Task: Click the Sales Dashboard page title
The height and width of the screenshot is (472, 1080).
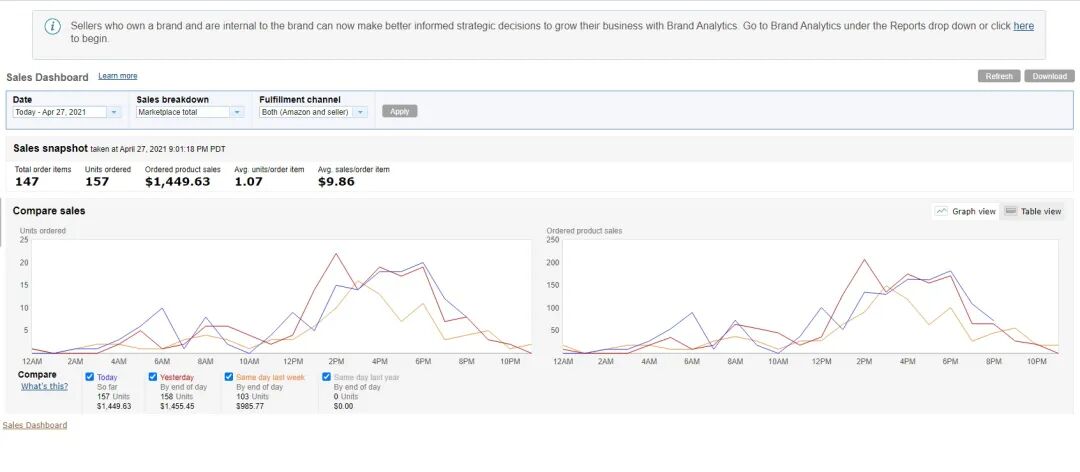Action: coord(48,77)
